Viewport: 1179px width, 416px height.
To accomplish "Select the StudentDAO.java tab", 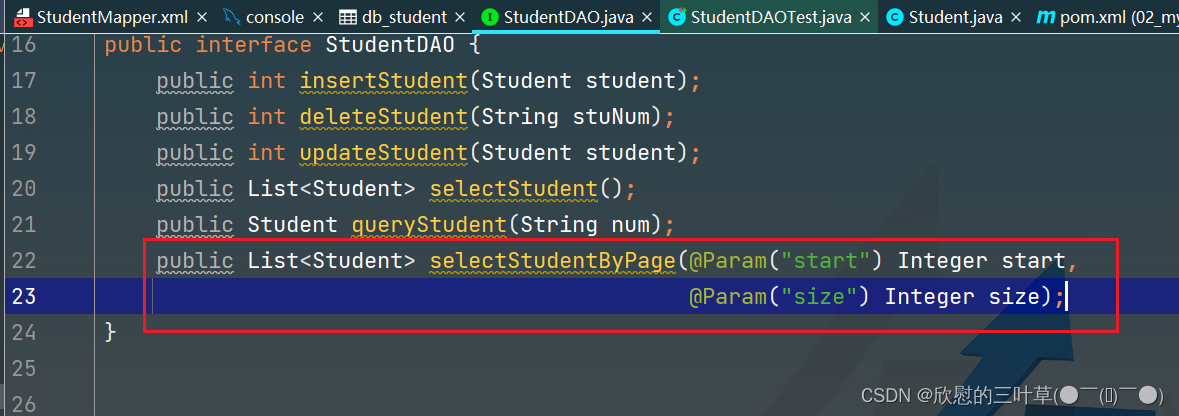I will 568,17.
